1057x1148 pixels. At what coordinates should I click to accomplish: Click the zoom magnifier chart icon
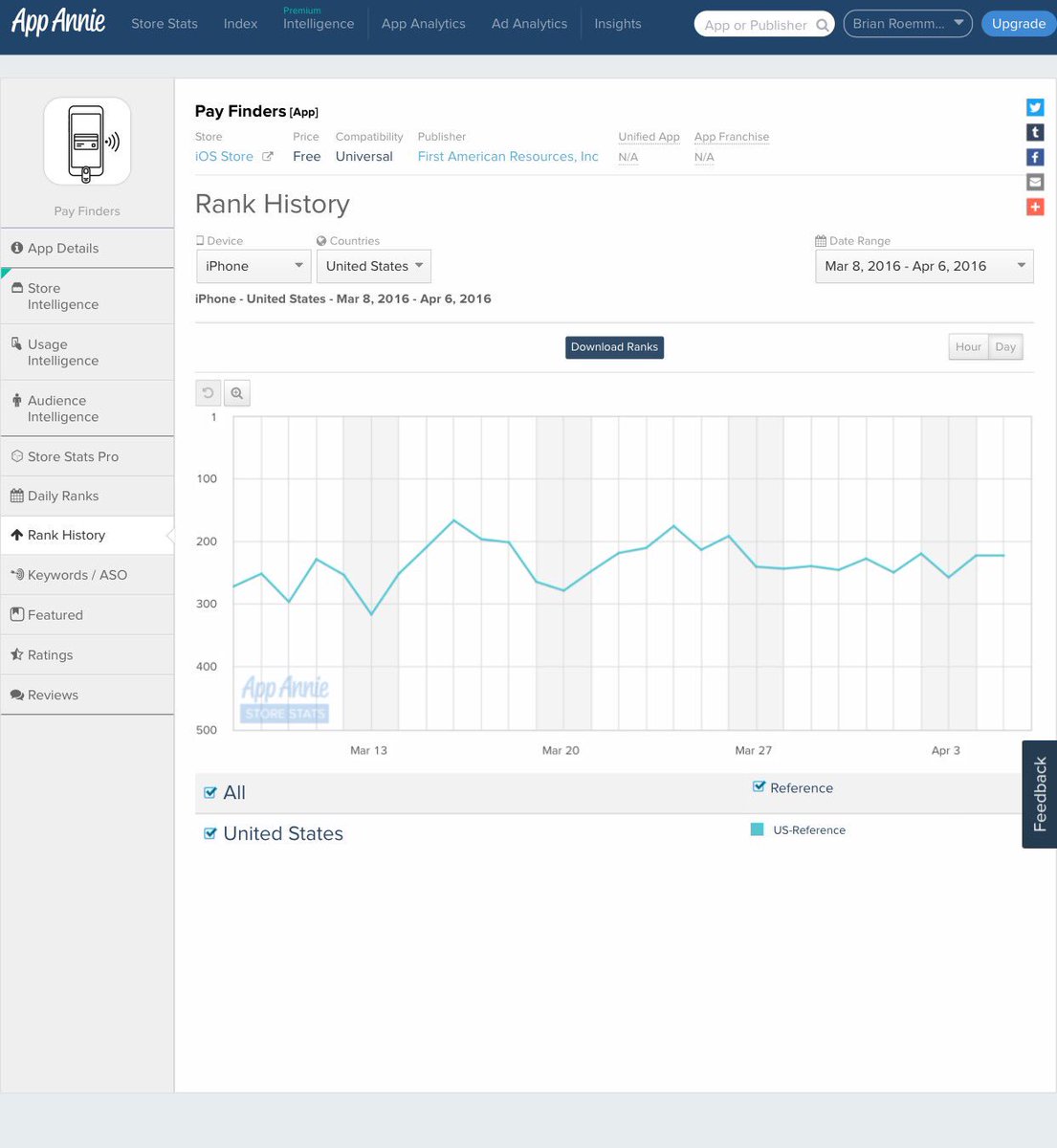pos(237,393)
